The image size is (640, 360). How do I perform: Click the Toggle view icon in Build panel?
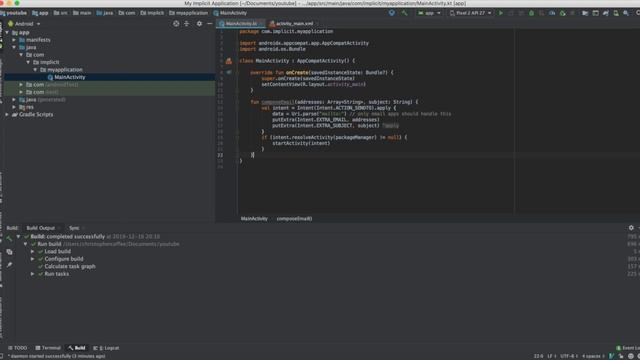click(9, 252)
